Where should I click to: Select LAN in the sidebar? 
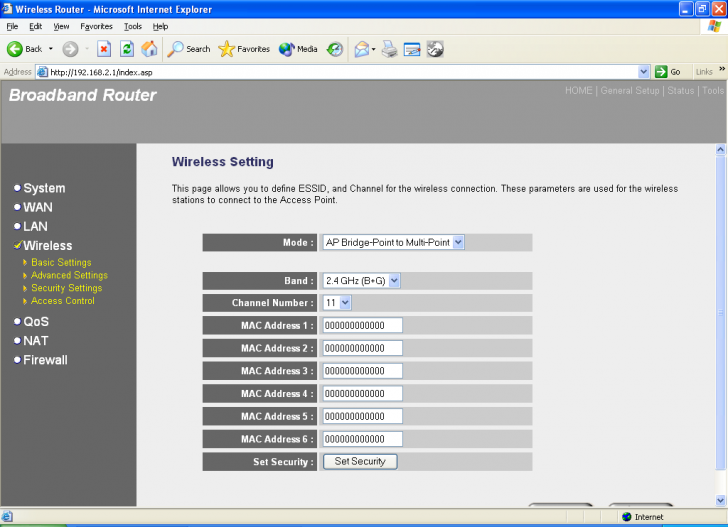point(35,226)
